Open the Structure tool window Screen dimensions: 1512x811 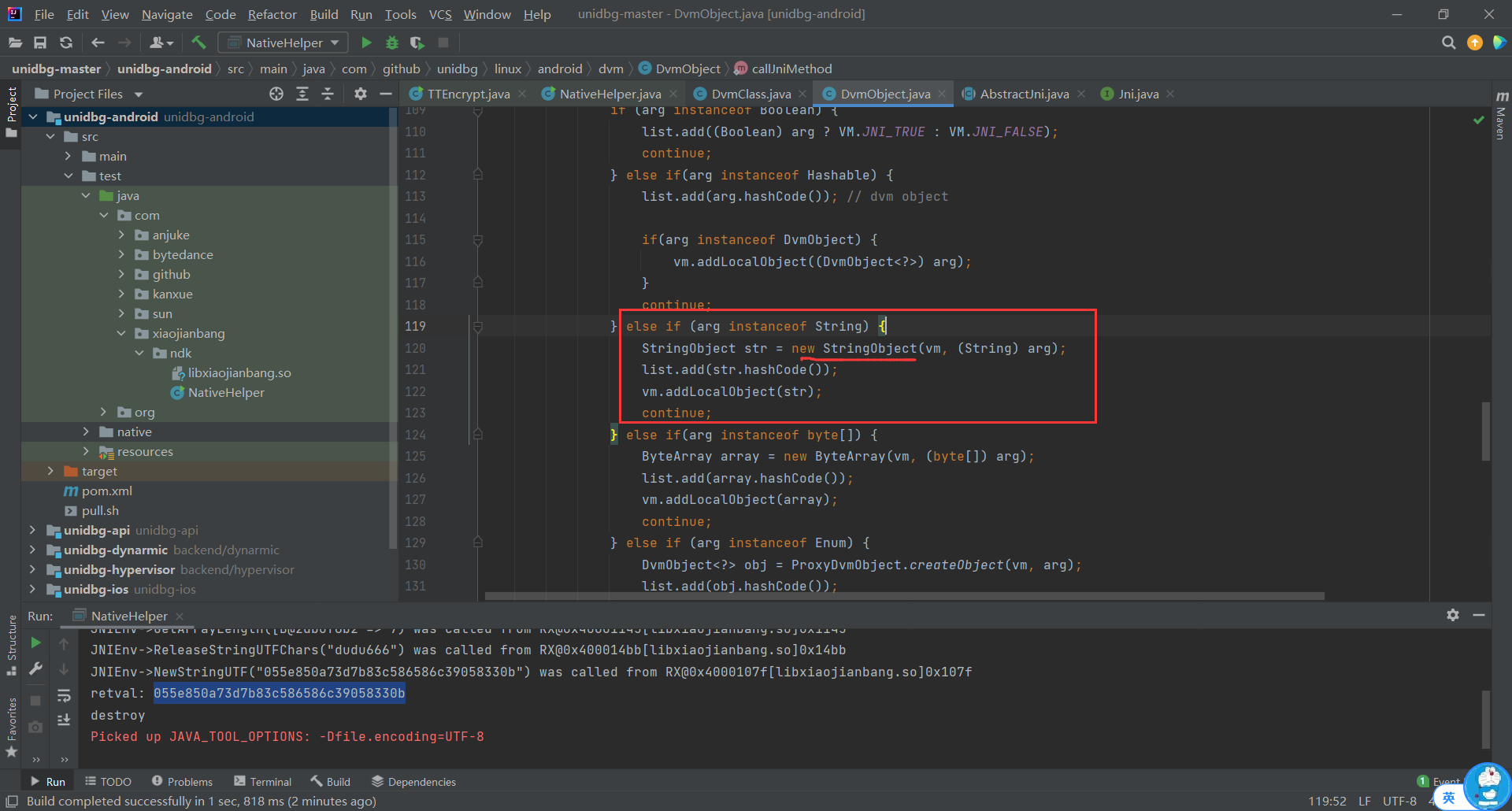pyautogui.click(x=12, y=644)
